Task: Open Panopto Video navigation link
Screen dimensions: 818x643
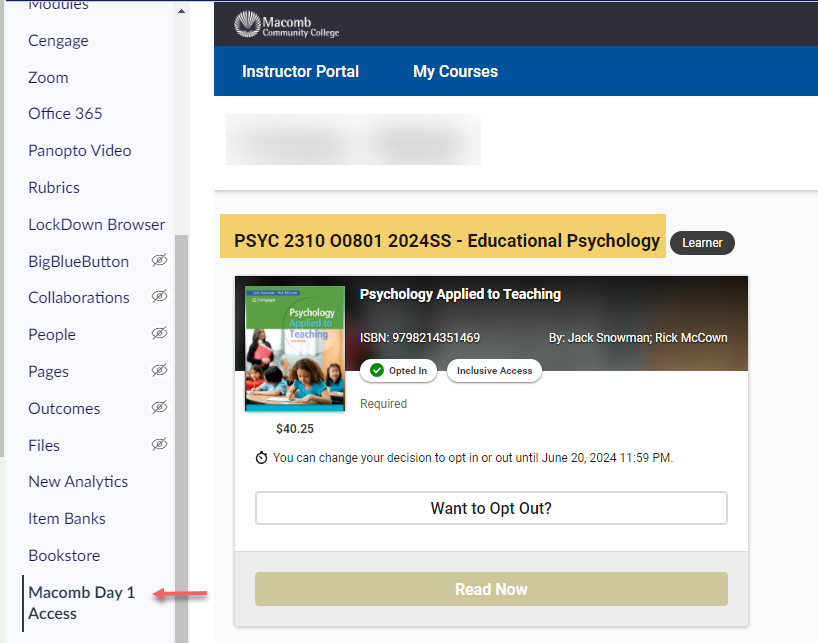Action: click(x=80, y=151)
